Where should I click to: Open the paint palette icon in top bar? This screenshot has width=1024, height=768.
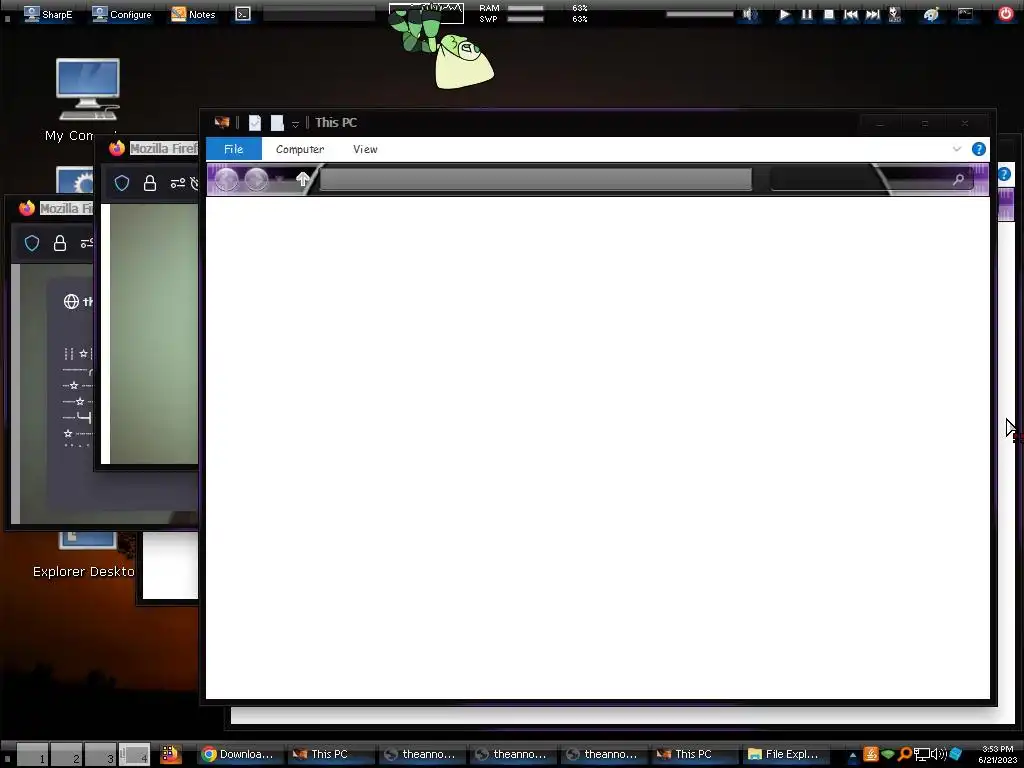[932, 14]
